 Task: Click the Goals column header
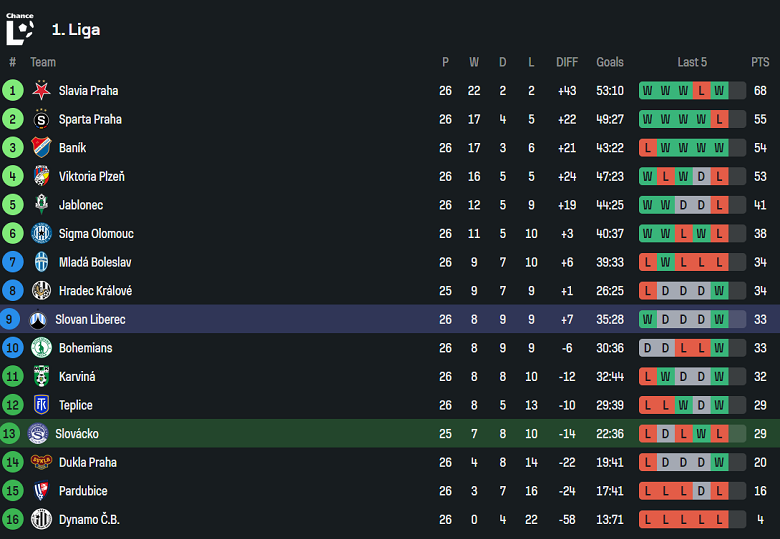(x=610, y=62)
